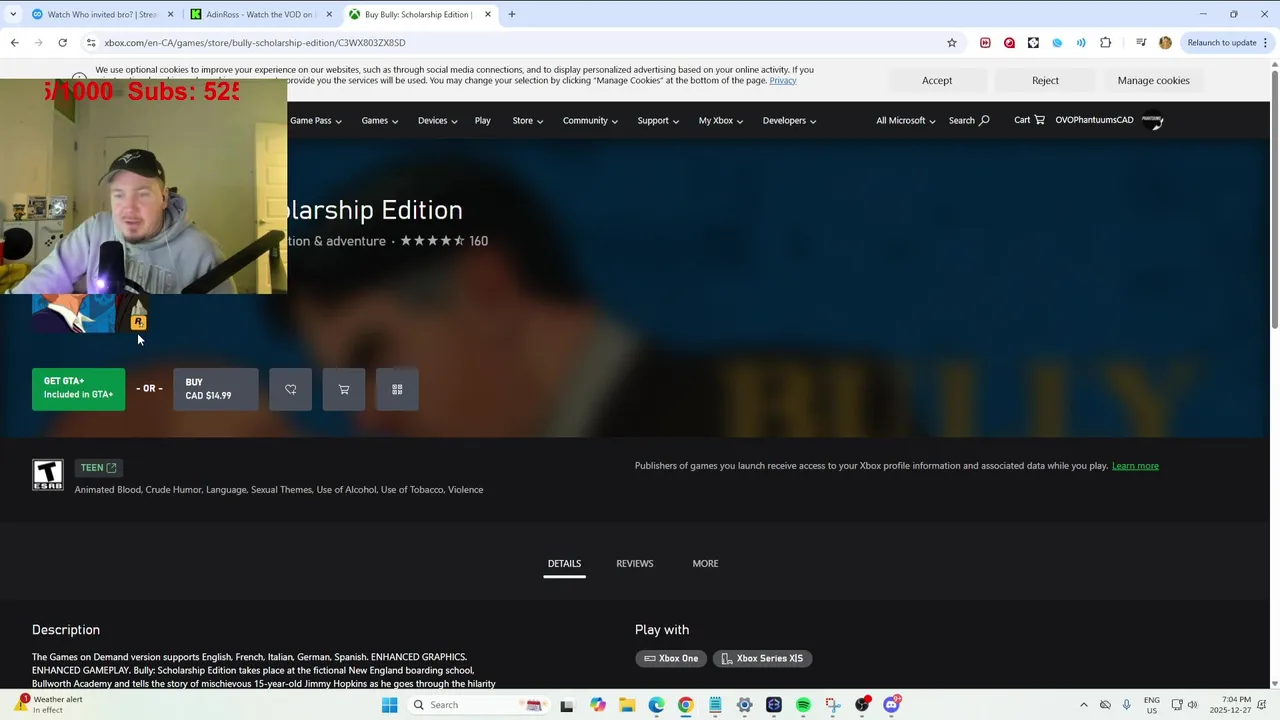
Task: Open the Chrome media controls icon
Action: click(1141, 43)
